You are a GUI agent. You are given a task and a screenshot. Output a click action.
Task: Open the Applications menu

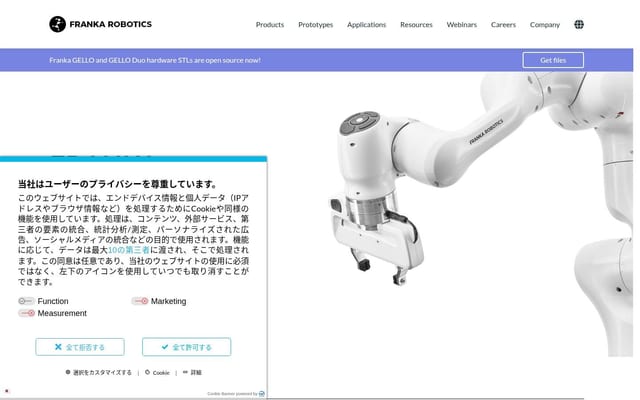pos(367,24)
